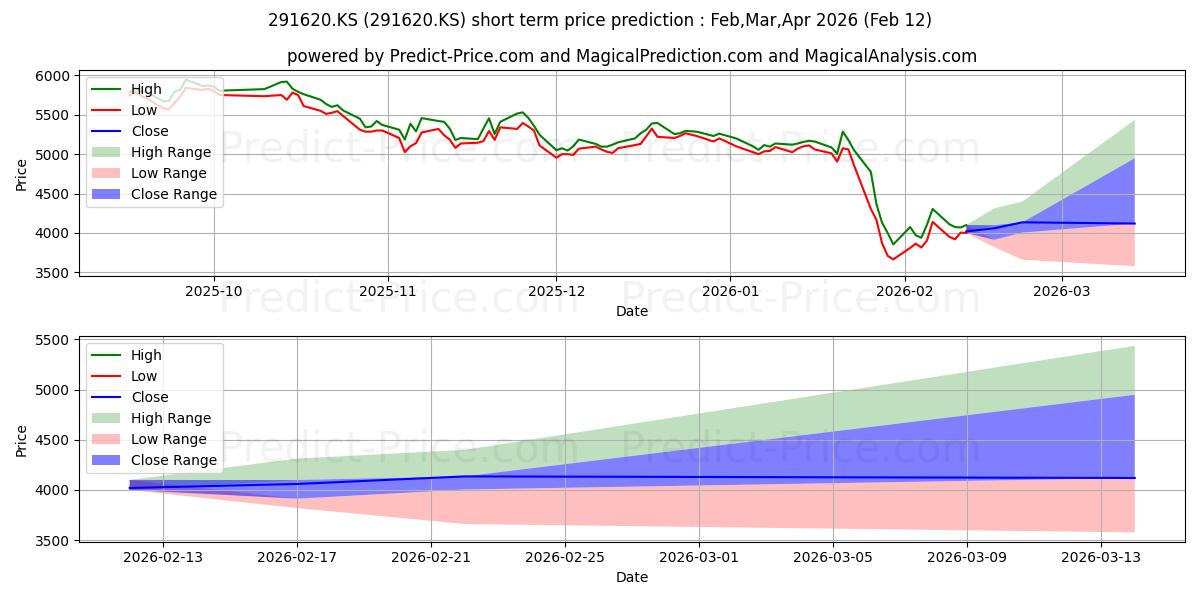Click the 'Close Range' blue swatch in top legend
The height and width of the screenshot is (600, 1200).
[x=104, y=195]
